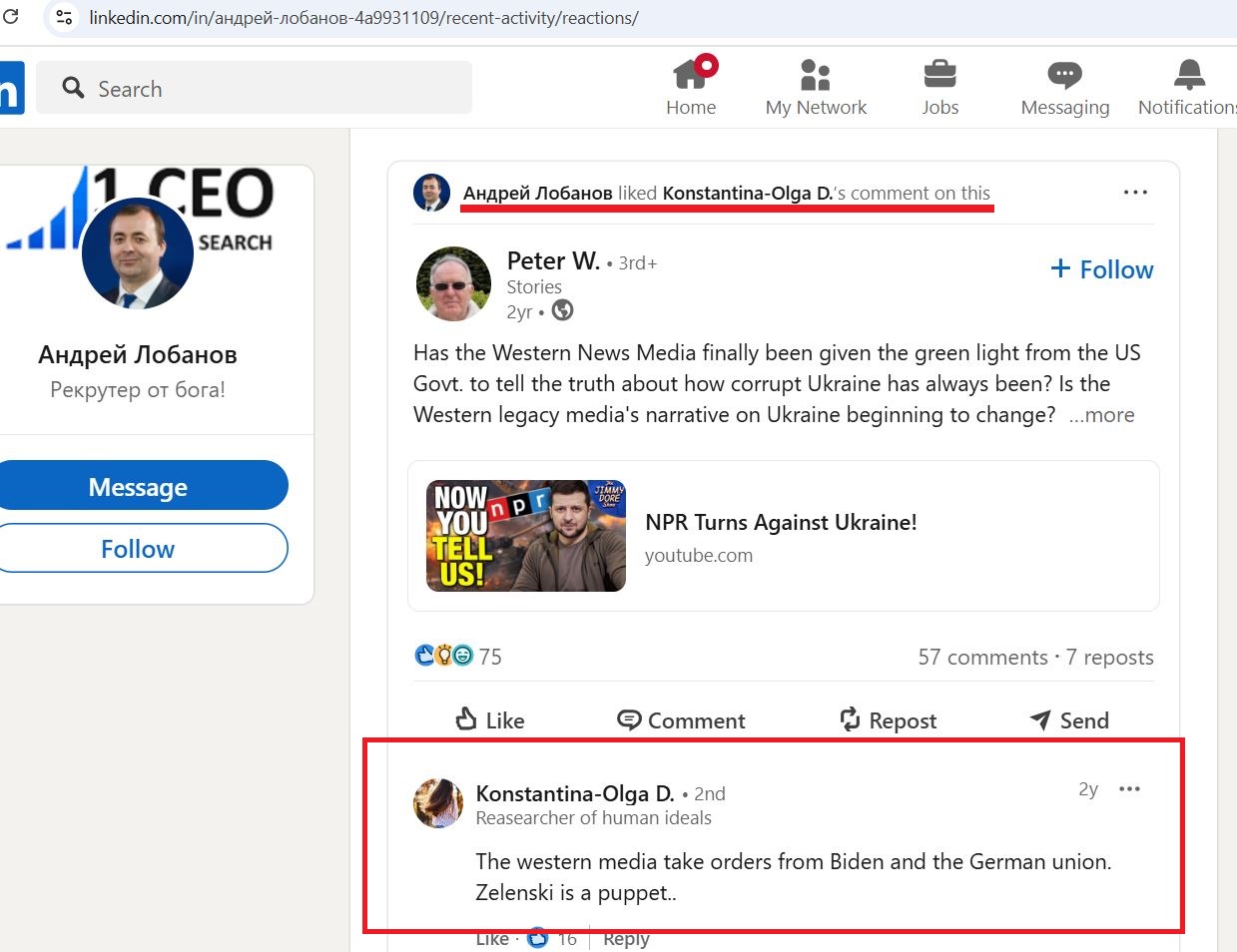Send Peter W.'s post

coord(1069,719)
